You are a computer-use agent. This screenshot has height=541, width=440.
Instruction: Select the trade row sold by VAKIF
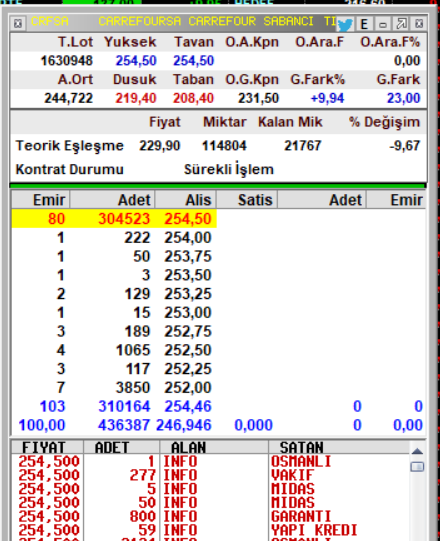point(211,475)
